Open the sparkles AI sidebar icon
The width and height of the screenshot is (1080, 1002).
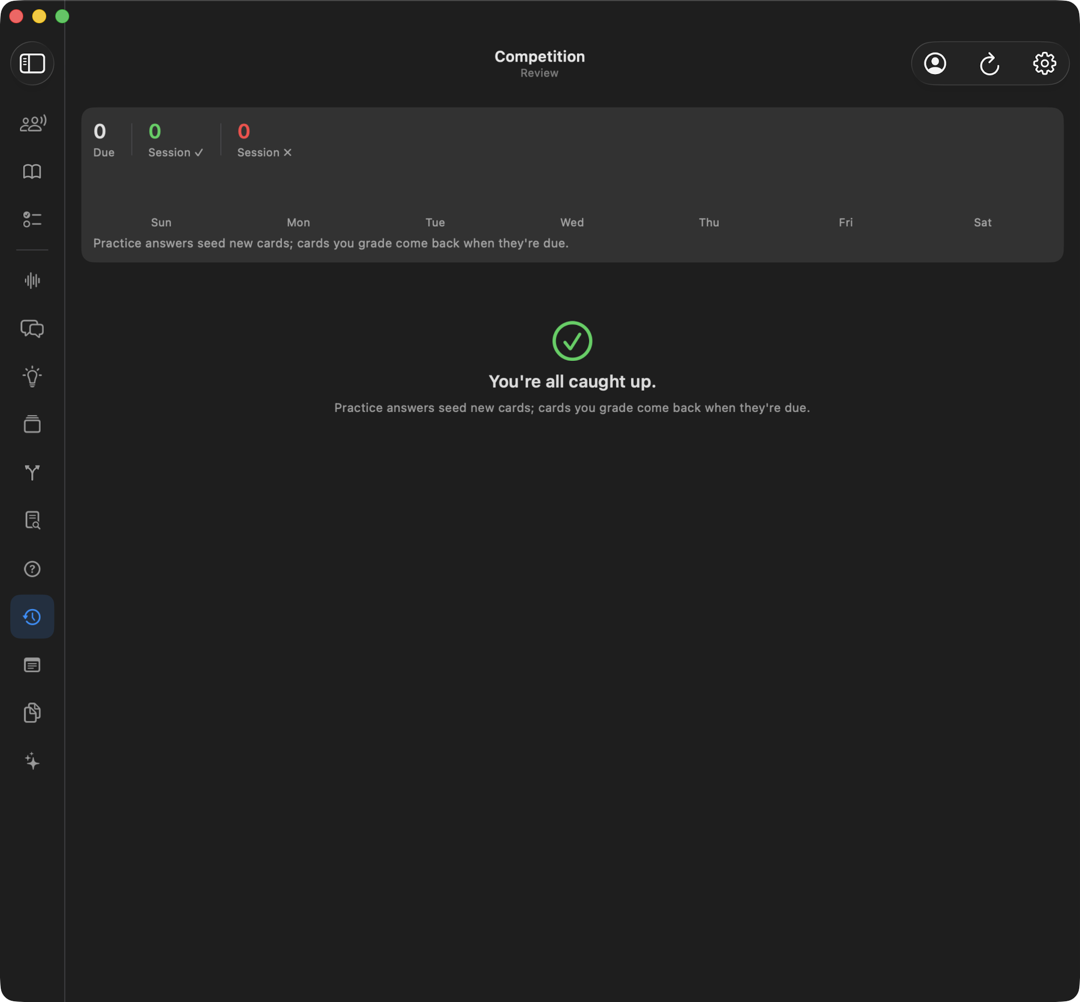32,761
